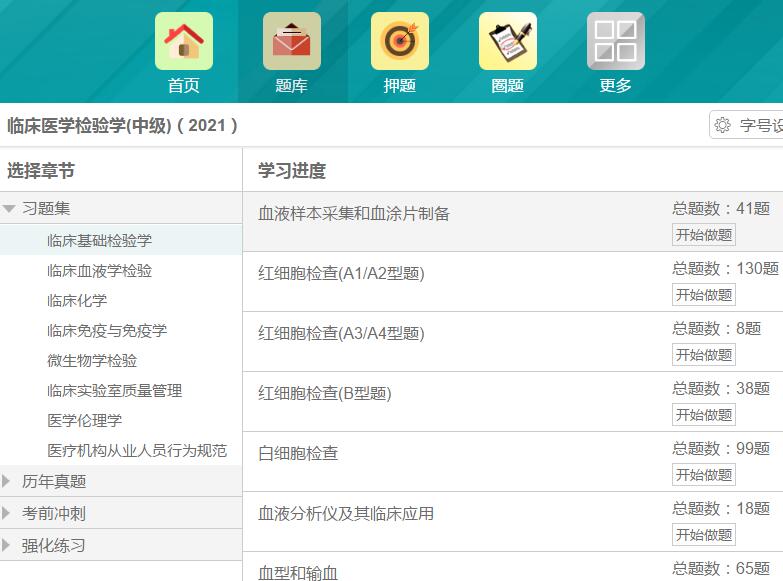This screenshot has height=581, width=783.
Task: Open the 字号设置 font size button
Action: click(746, 125)
